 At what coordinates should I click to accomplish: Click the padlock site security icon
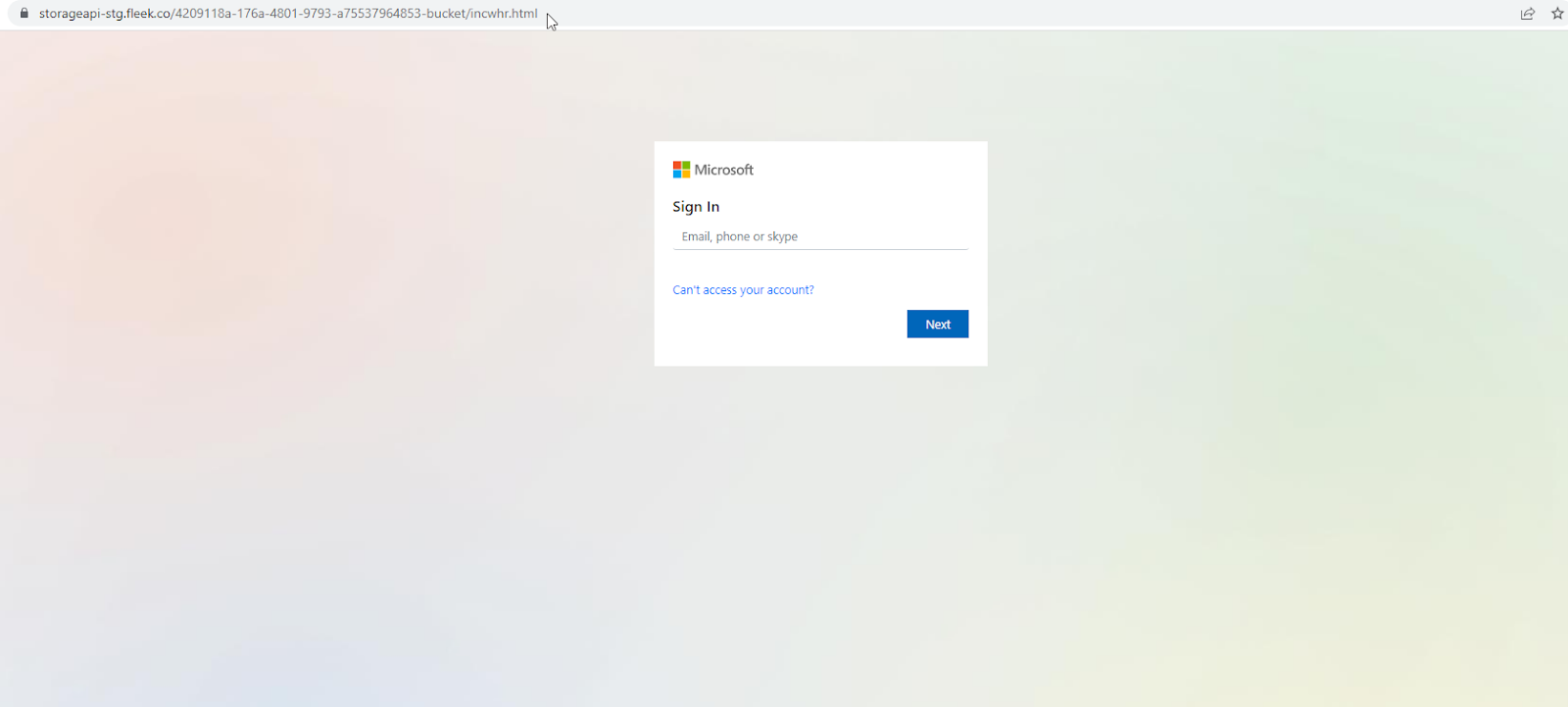click(24, 14)
